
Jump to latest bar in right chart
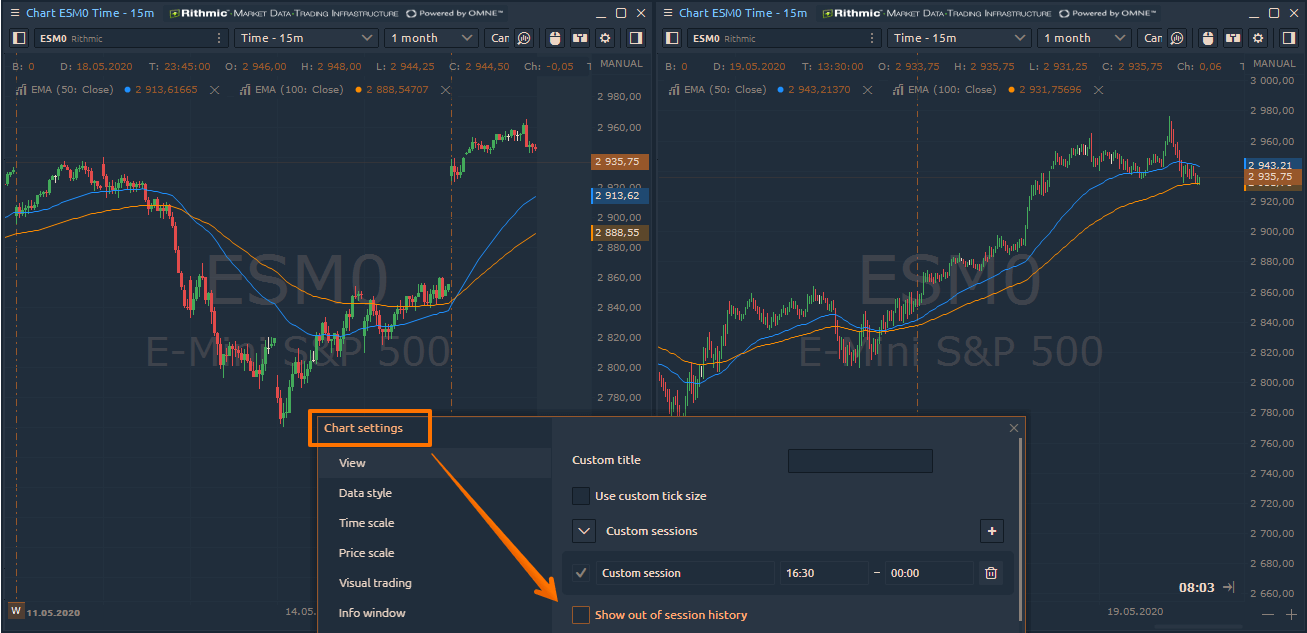1228,588
